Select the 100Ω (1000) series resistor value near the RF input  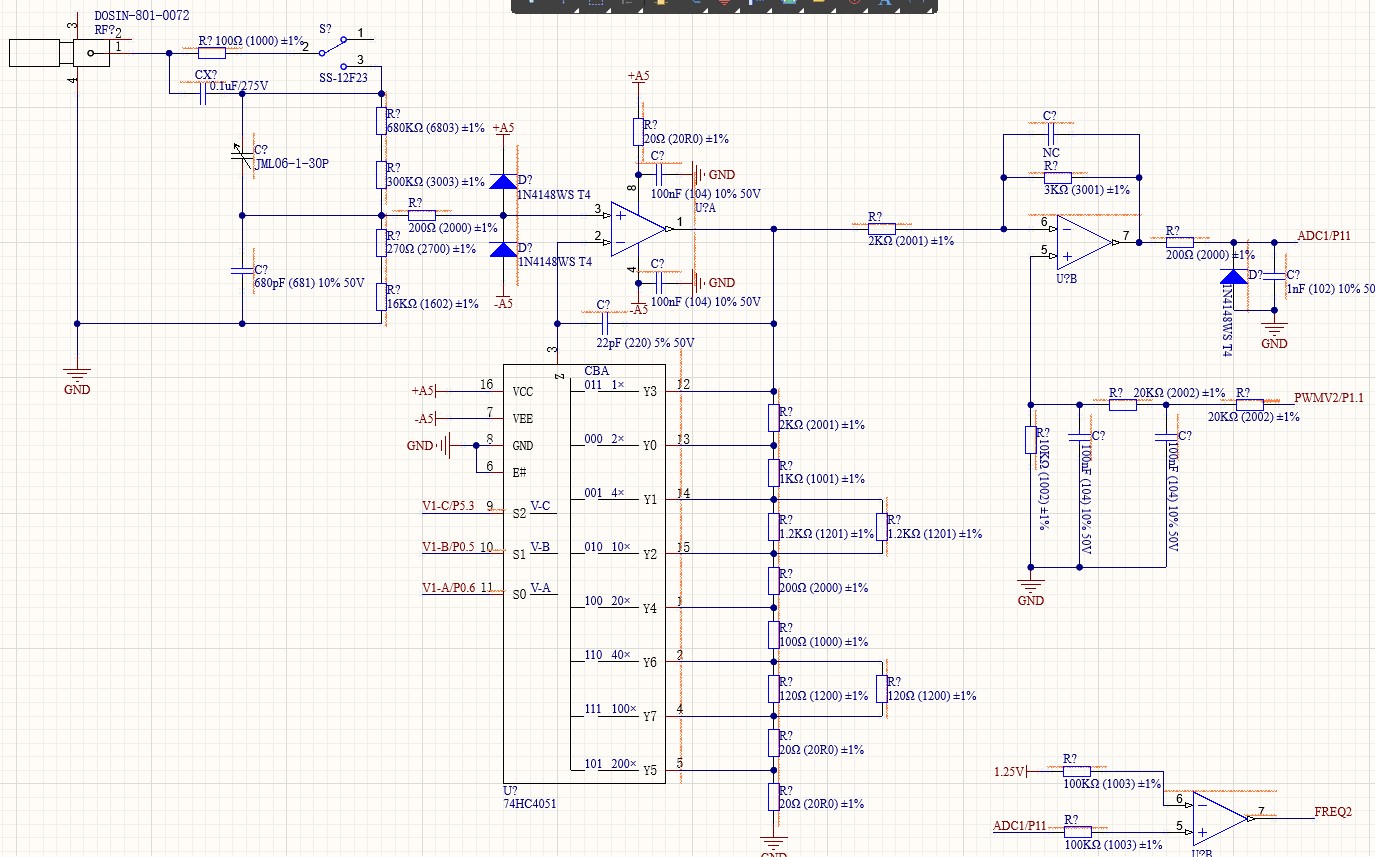pos(260,41)
